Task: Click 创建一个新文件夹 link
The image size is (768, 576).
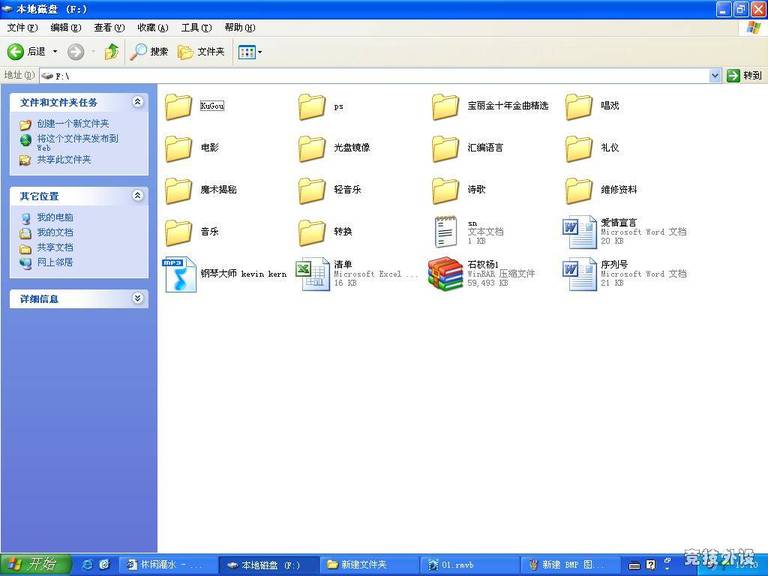Action: (x=72, y=123)
